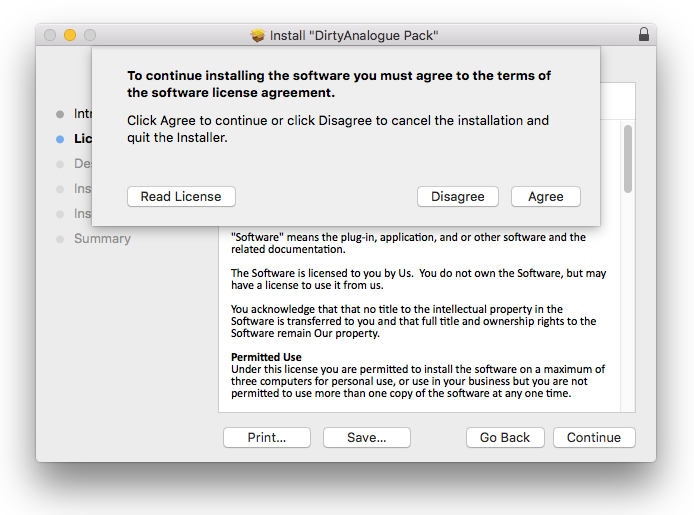The height and width of the screenshot is (515, 694).
Task: Click the 'Permitted Use' heading
Action: click(266, 357)
